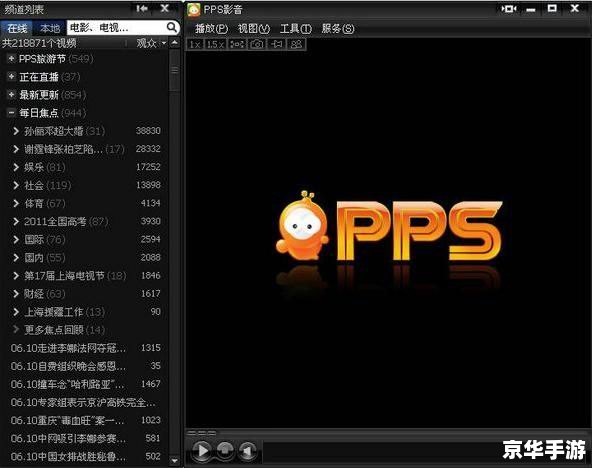592x468 pixels.
Task: Select the 06.10自费组织晚会感恩 video
Action: pos(68,366)
